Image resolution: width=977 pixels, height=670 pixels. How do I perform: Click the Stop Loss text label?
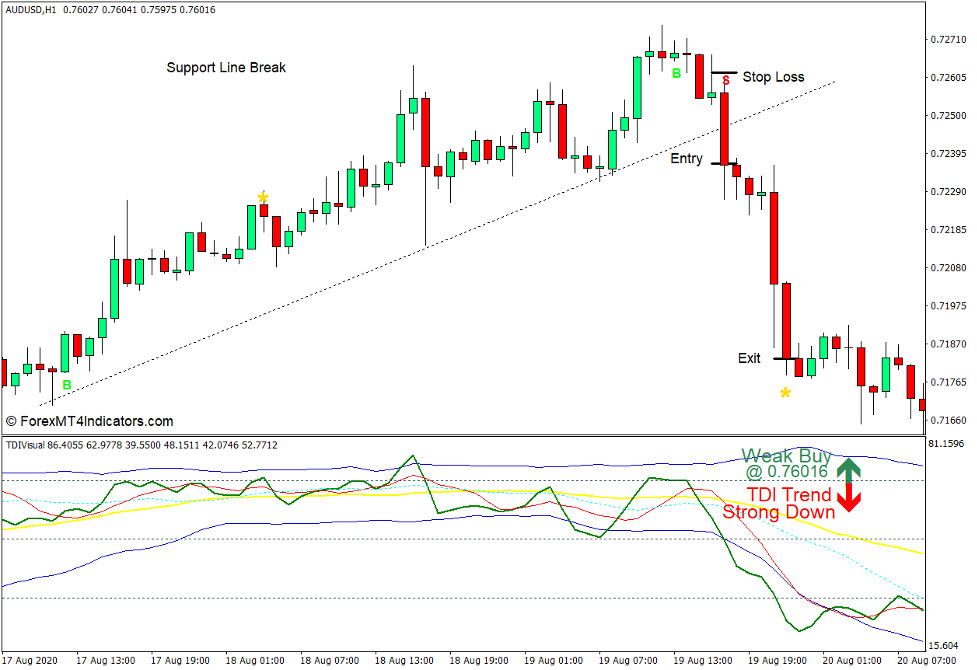(773, 77)
